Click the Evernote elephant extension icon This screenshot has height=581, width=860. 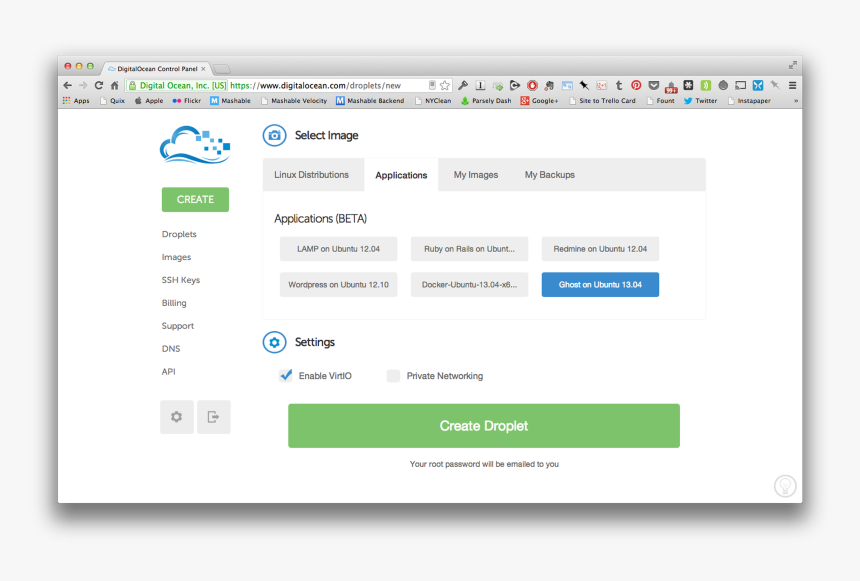[x=549, y=85]
